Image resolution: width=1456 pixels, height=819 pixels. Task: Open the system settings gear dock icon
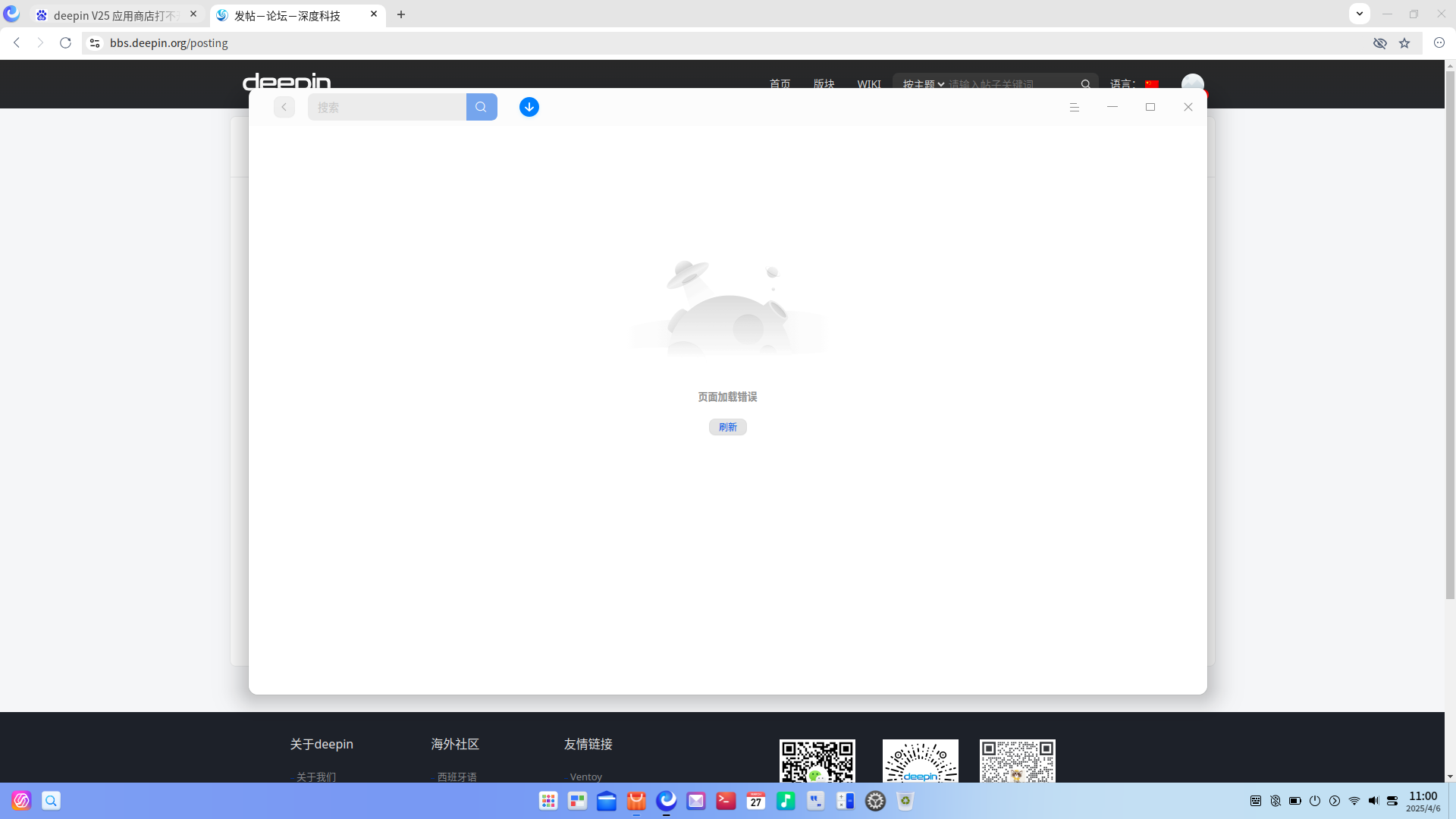point(875,801)
